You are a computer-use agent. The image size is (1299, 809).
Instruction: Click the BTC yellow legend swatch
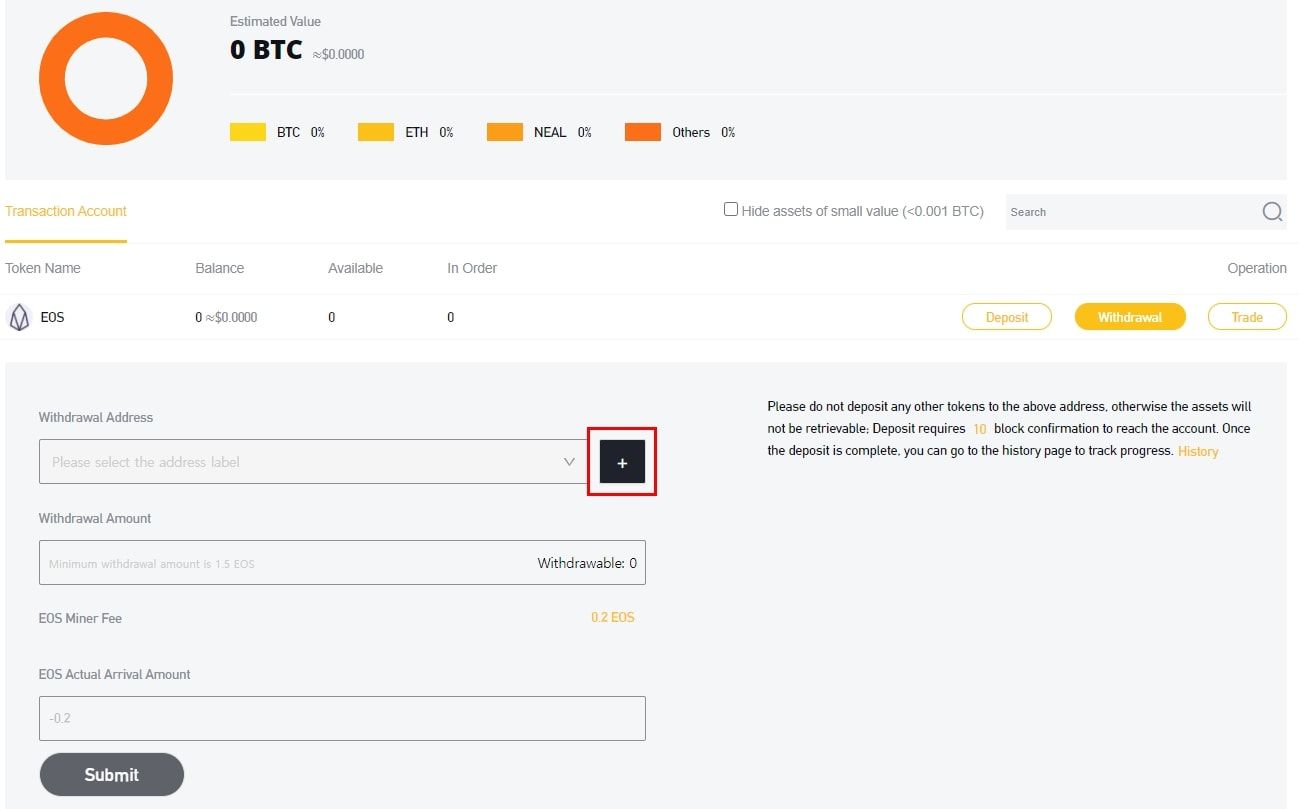248,132
